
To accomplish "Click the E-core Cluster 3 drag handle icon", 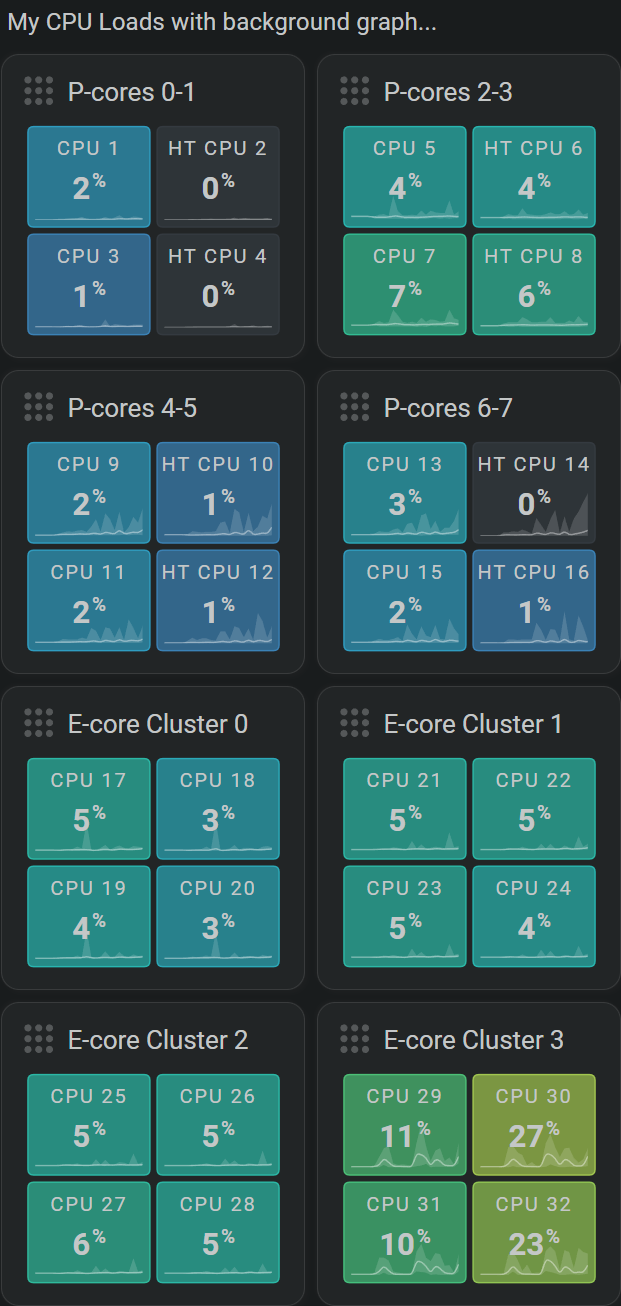I will pyautogui.click(x=354, y=1039).
